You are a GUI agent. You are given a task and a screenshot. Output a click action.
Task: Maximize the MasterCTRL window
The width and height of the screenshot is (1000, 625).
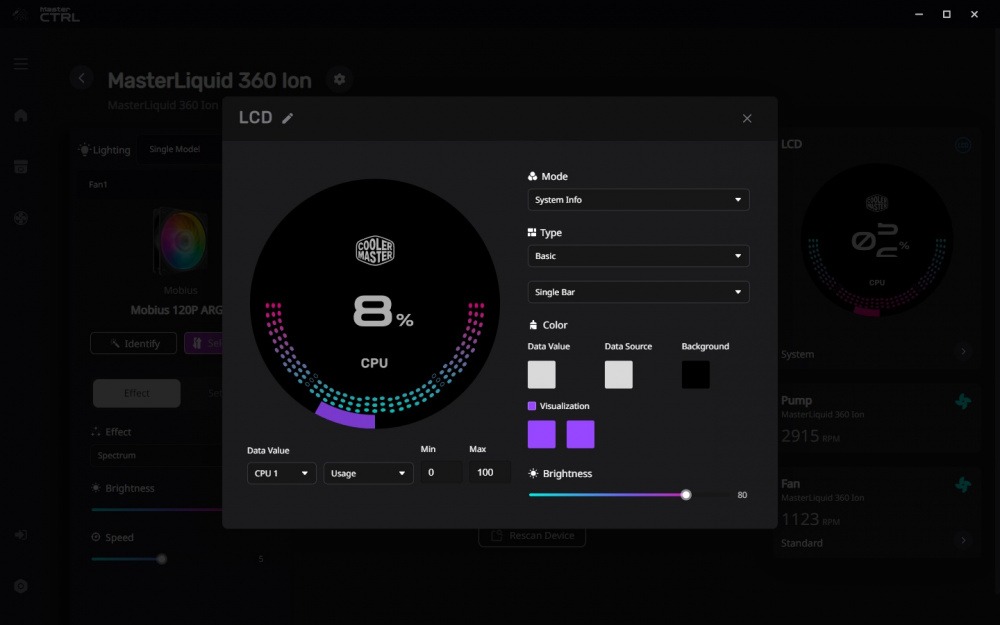[946, 14]
